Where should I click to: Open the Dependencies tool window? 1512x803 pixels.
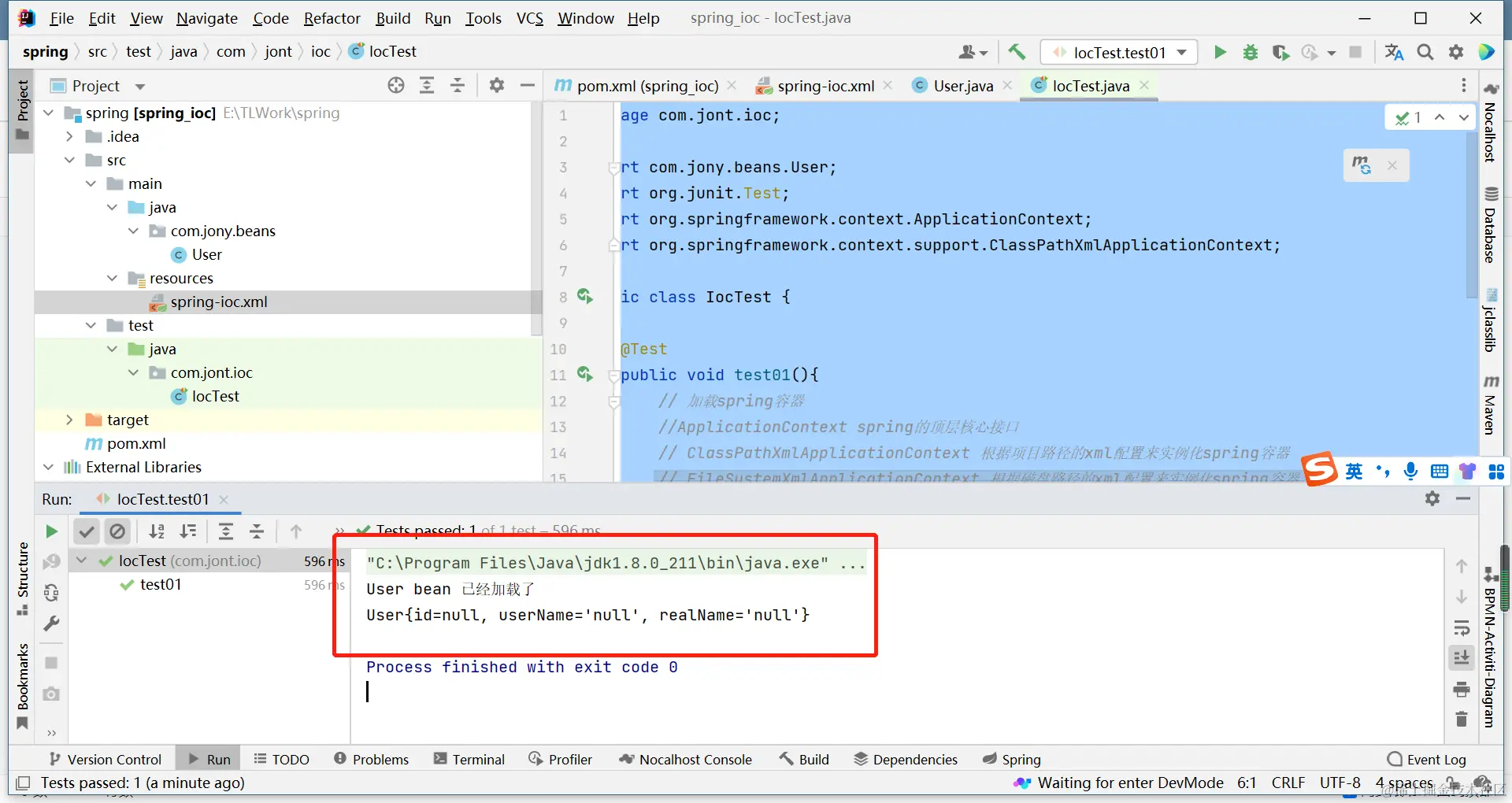point(906,759)
